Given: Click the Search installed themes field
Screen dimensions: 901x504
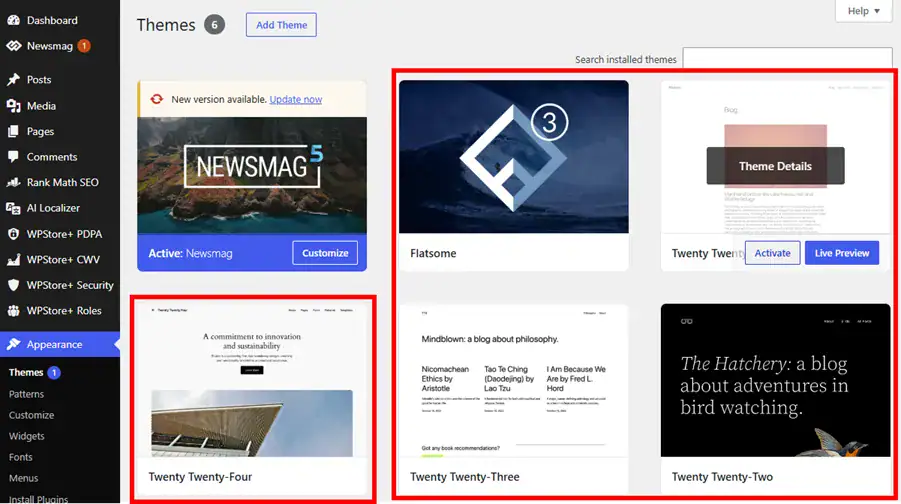Looking at the screenshot, I should [x=787, y=59].
